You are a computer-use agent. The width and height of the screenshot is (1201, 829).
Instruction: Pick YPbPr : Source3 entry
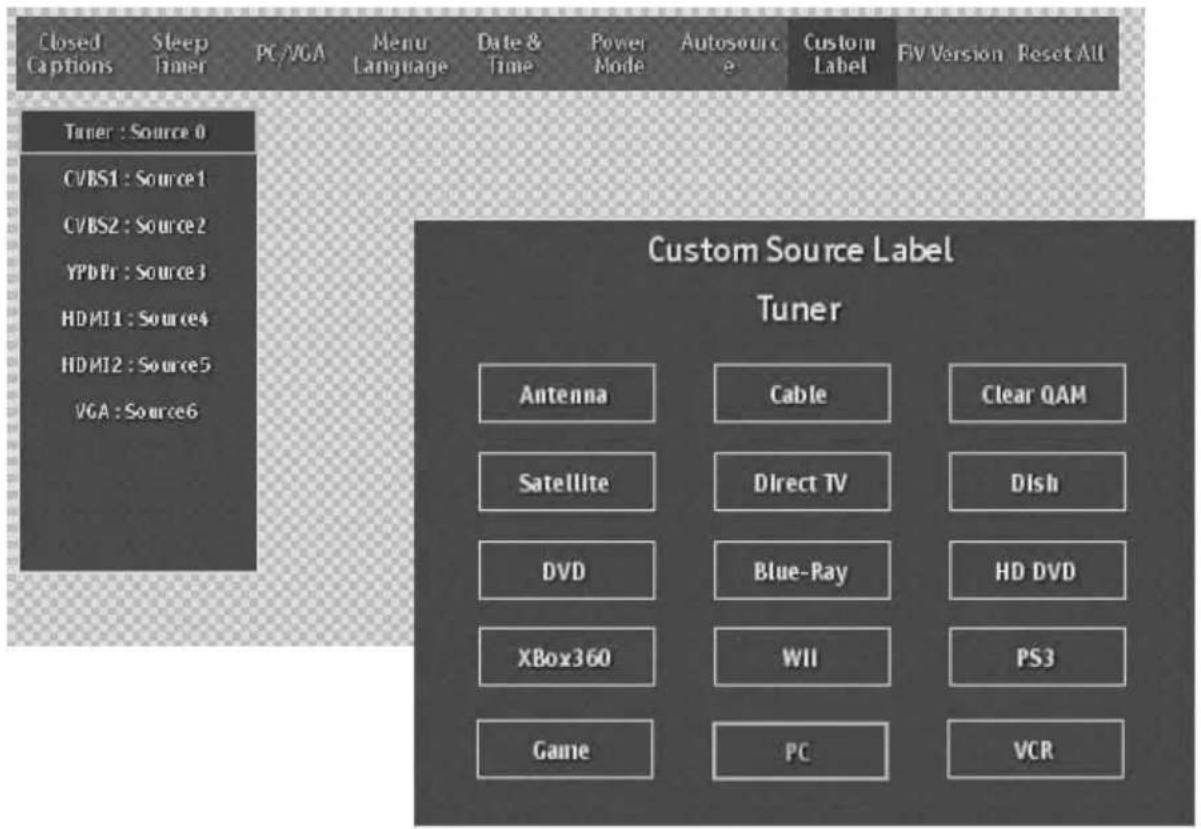tap(138, 272)
